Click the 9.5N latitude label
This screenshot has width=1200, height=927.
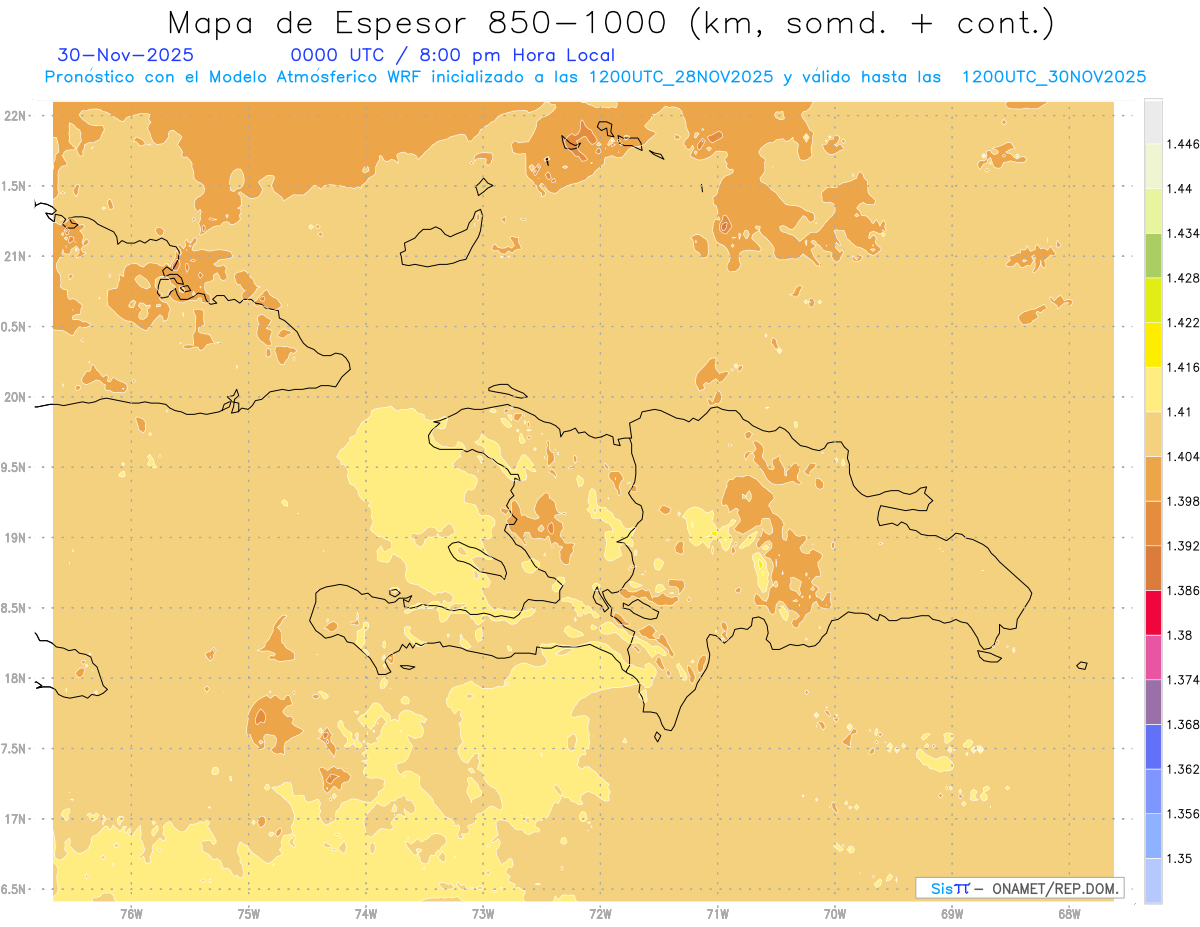point(13,467)
